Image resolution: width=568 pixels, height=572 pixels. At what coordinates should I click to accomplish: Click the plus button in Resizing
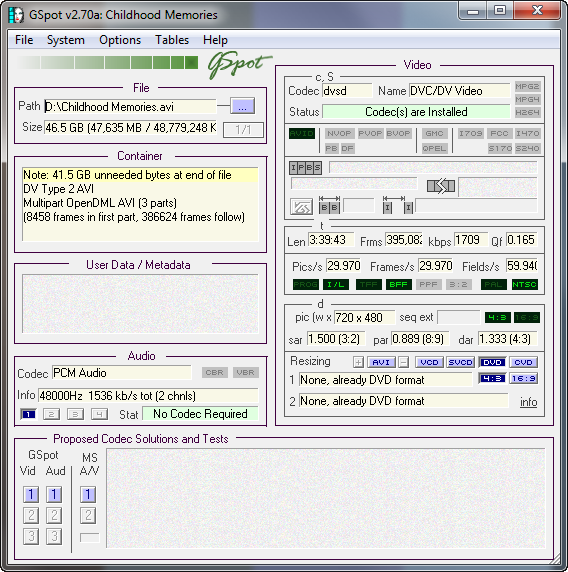[358, 362]
